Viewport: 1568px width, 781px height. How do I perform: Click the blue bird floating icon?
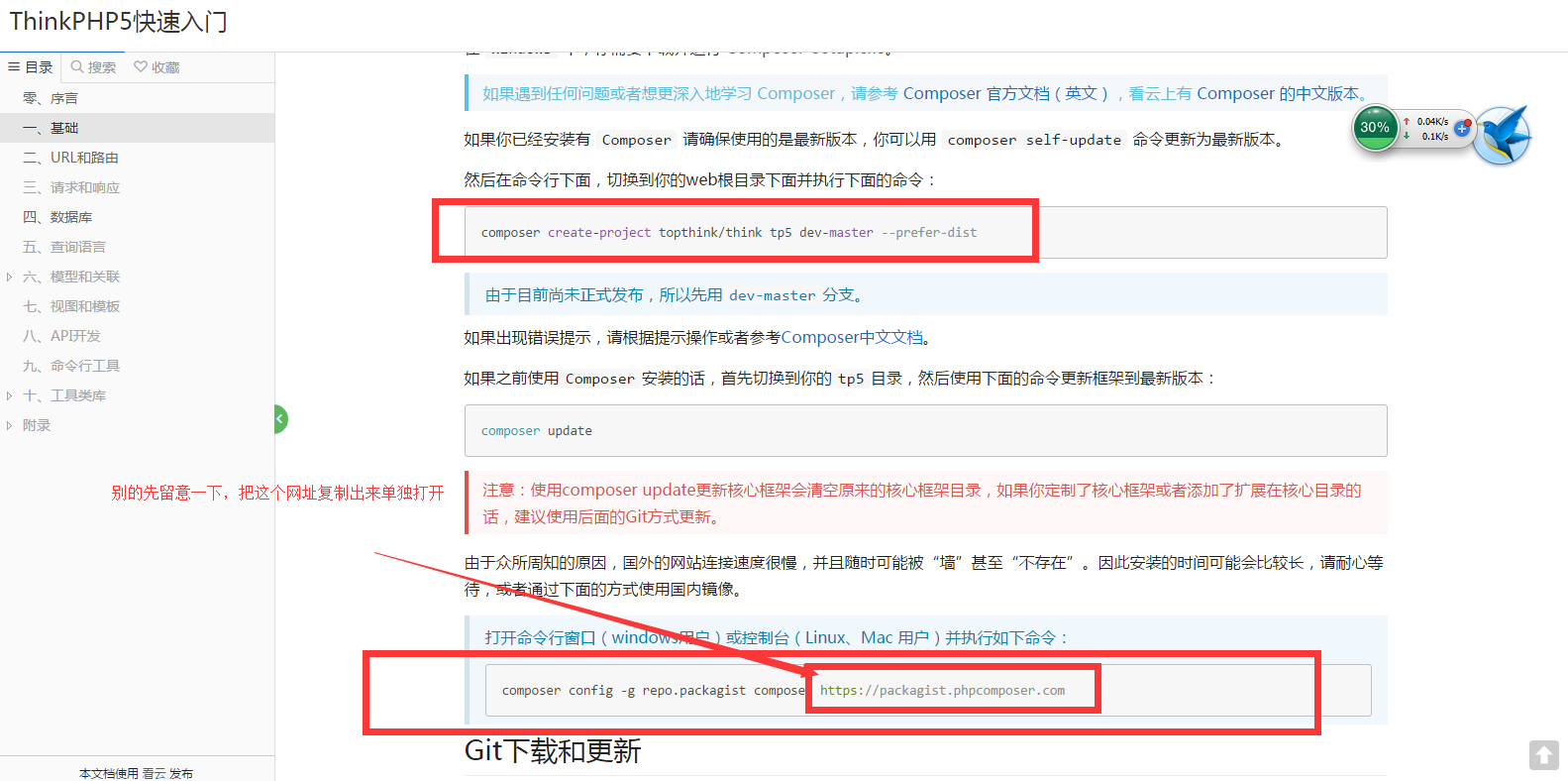[x=1503, y=134]
